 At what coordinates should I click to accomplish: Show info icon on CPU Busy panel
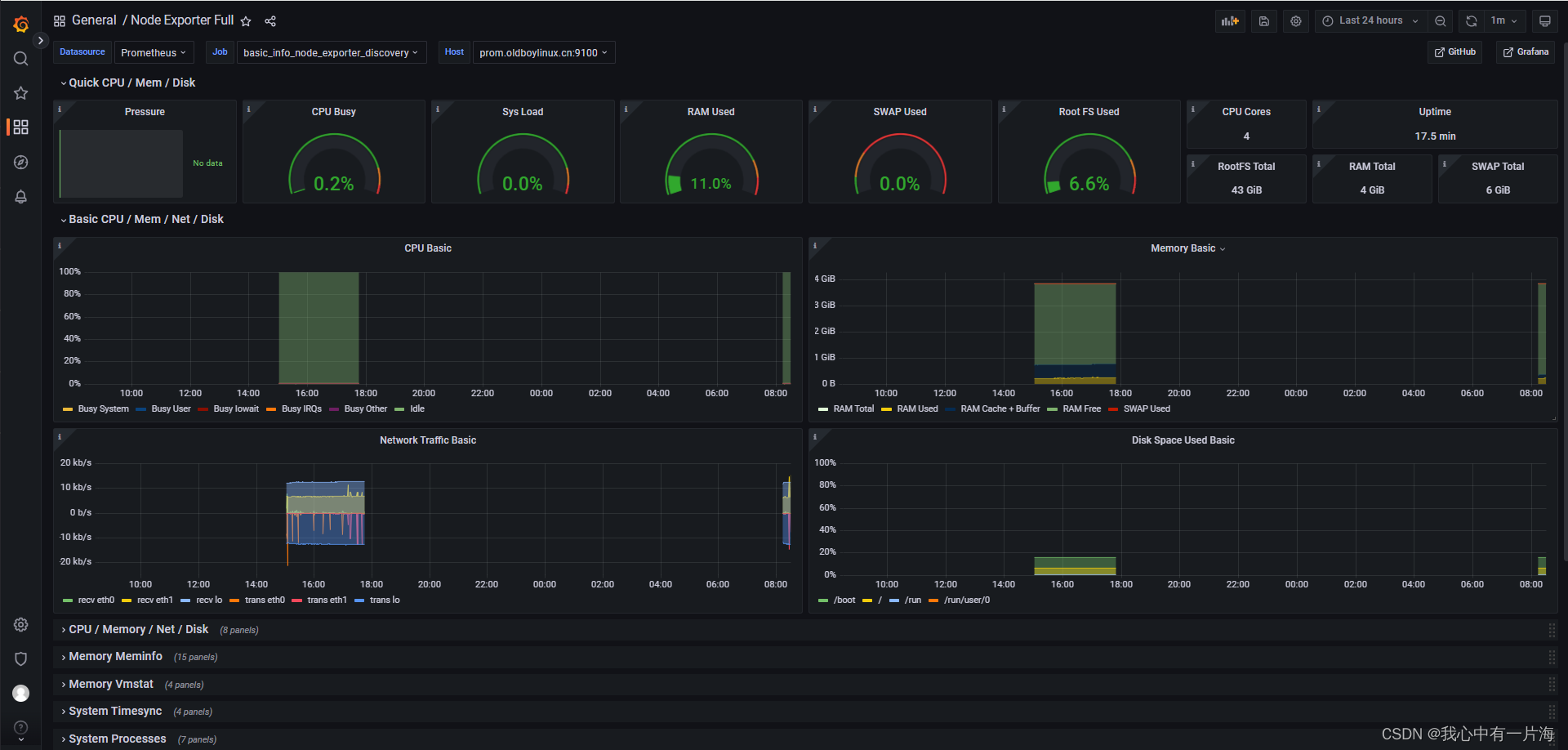click(x=248, y=109)
